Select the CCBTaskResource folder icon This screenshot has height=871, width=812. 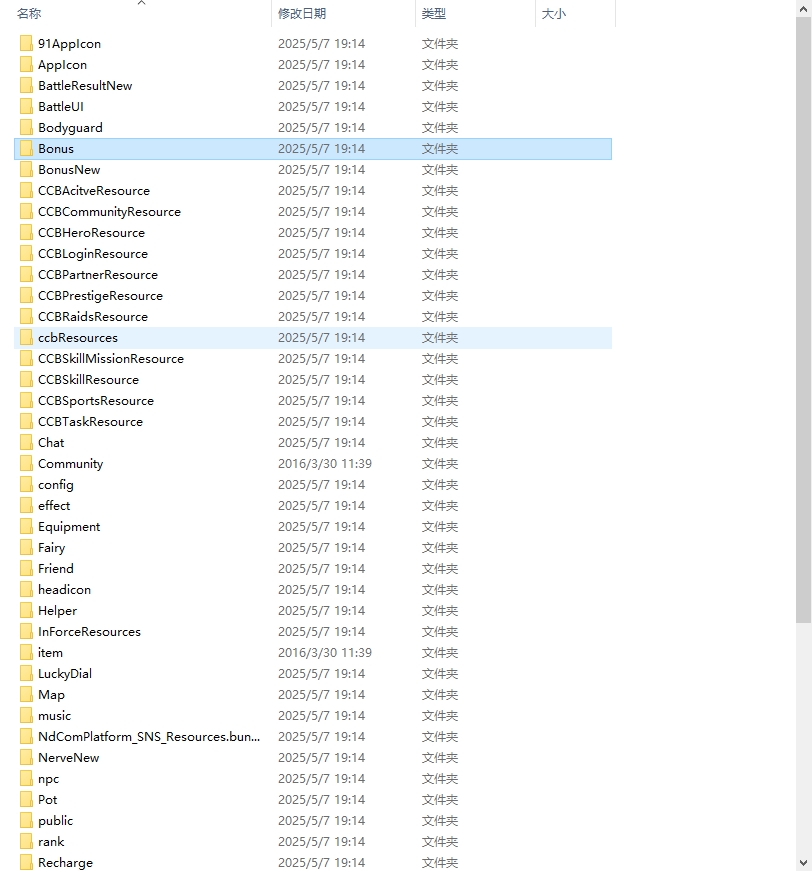[x=26, y=422]
